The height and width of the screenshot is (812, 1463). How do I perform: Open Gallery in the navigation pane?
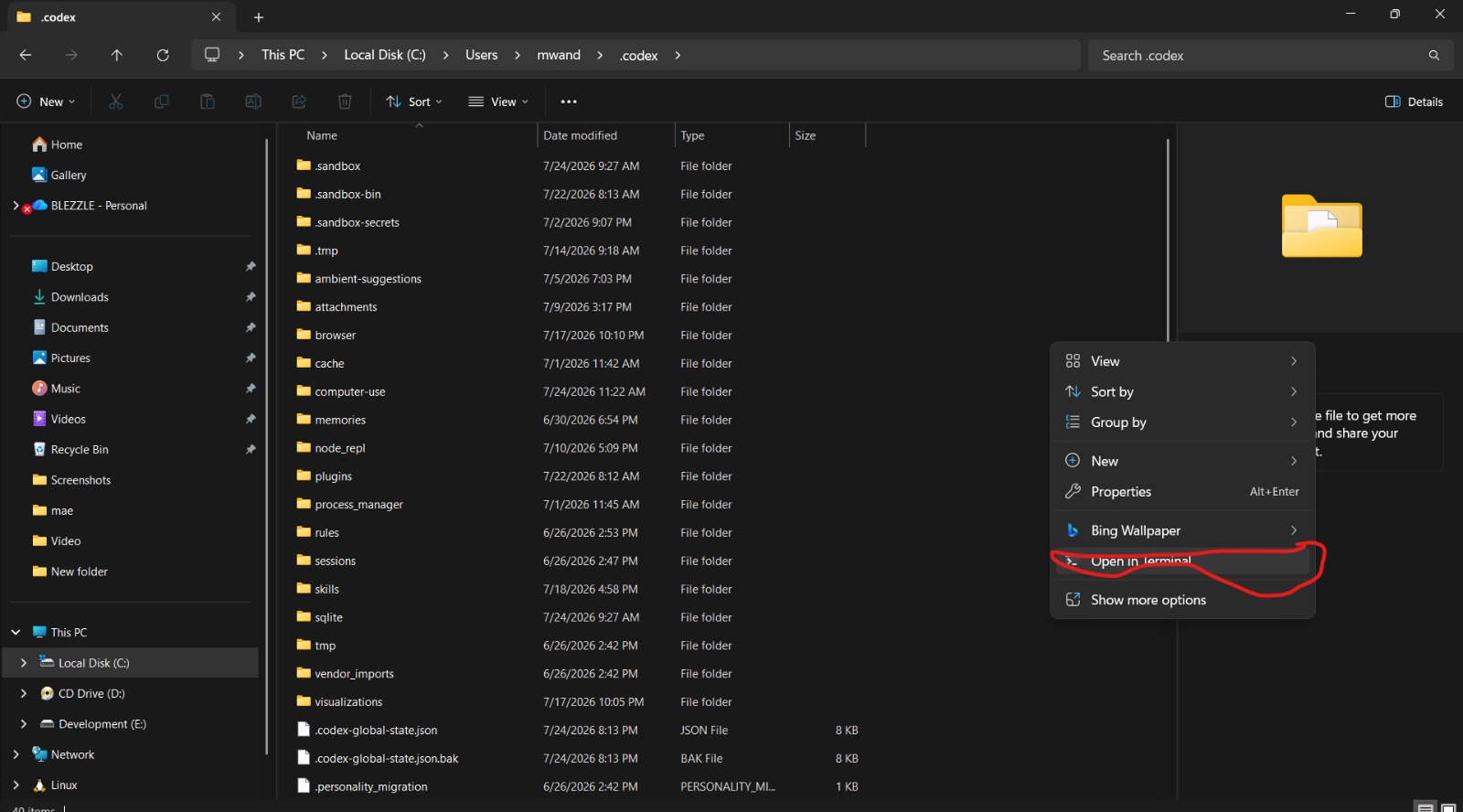(x=59, y=175)
